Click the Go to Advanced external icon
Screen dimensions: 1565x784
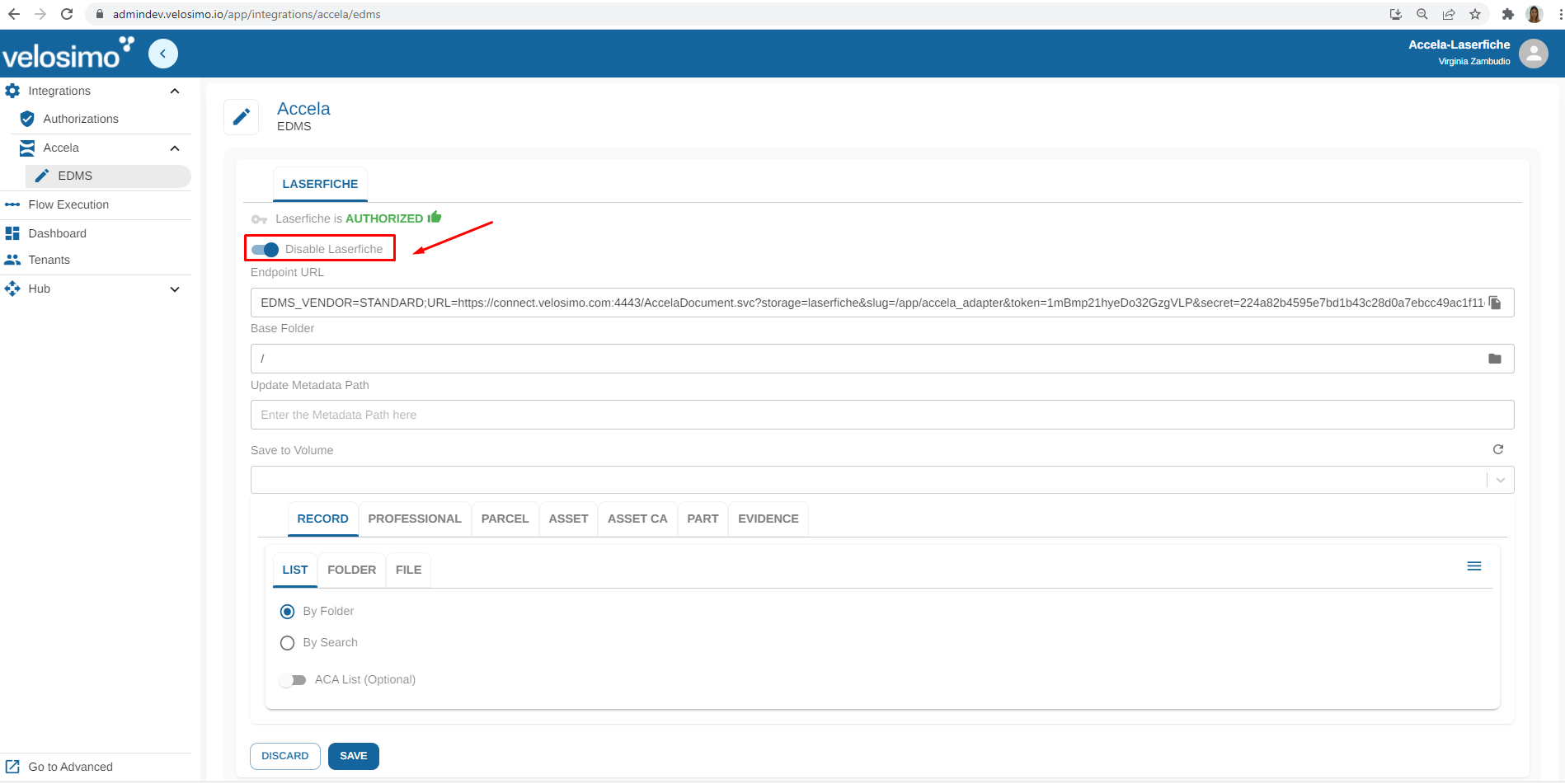coord(12,767)
